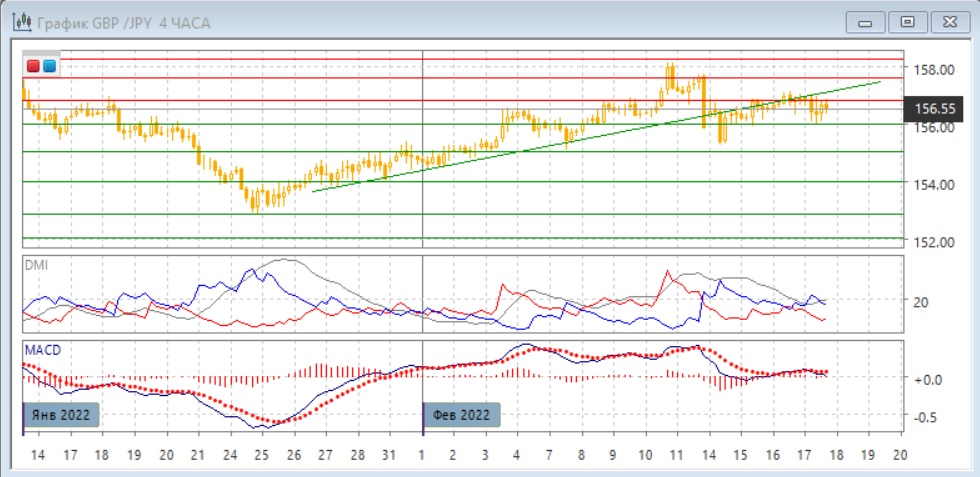Click the MACD scale value +0.0

[x=927, y=379]
